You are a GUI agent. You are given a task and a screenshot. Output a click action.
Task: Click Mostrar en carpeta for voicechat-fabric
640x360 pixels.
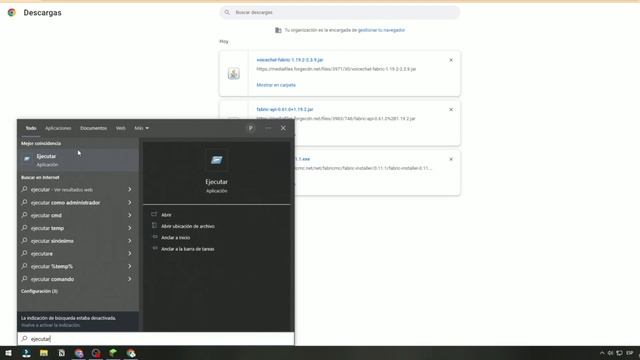(x=276, y=85)
